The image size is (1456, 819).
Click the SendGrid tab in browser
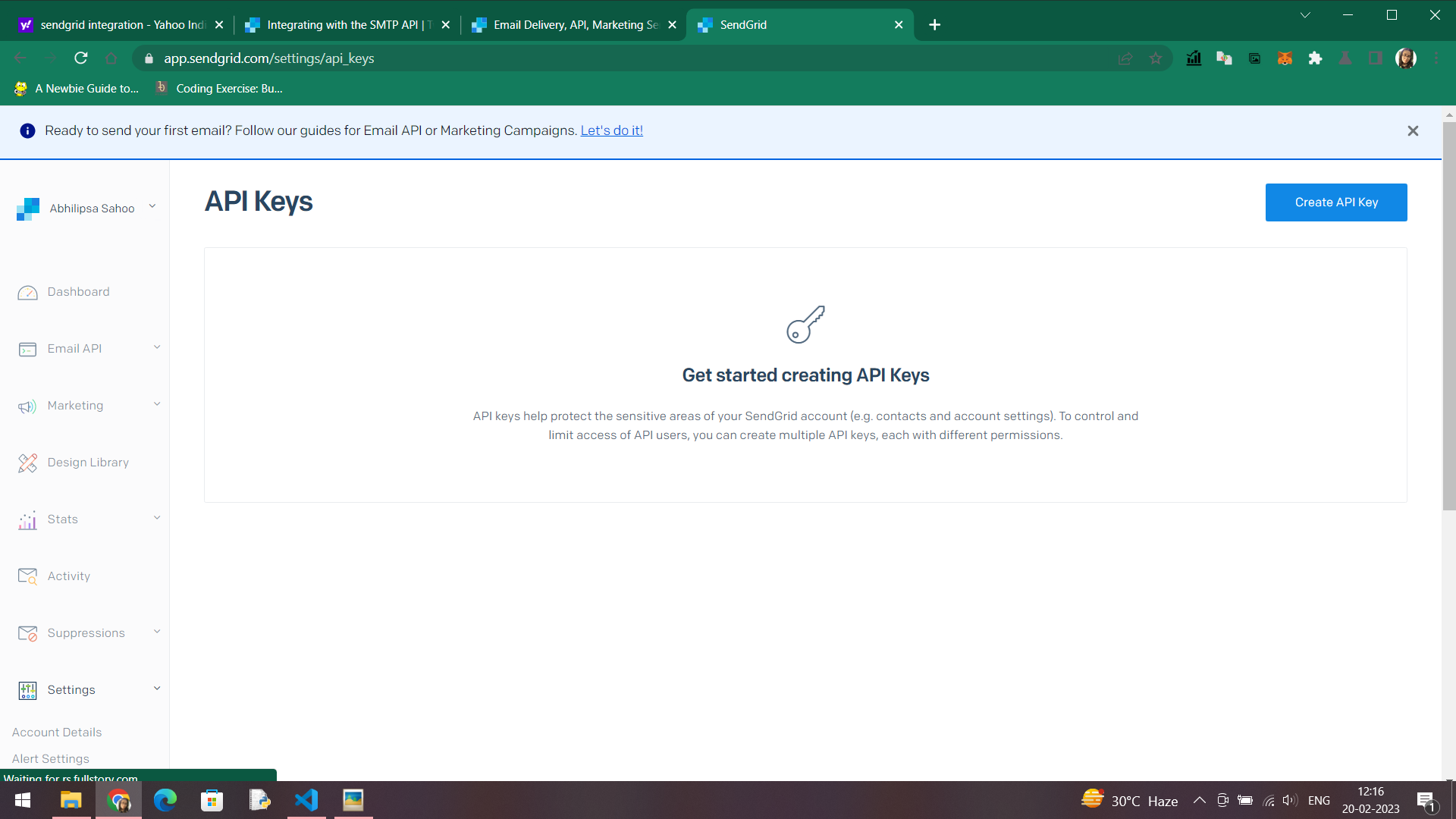pos(800,24)
